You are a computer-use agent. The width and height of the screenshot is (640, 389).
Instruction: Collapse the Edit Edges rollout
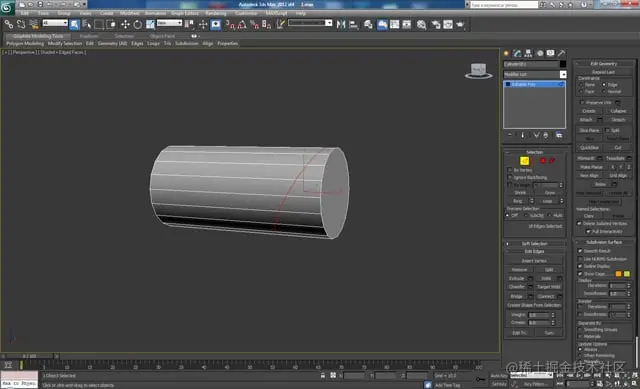[534, 251]
